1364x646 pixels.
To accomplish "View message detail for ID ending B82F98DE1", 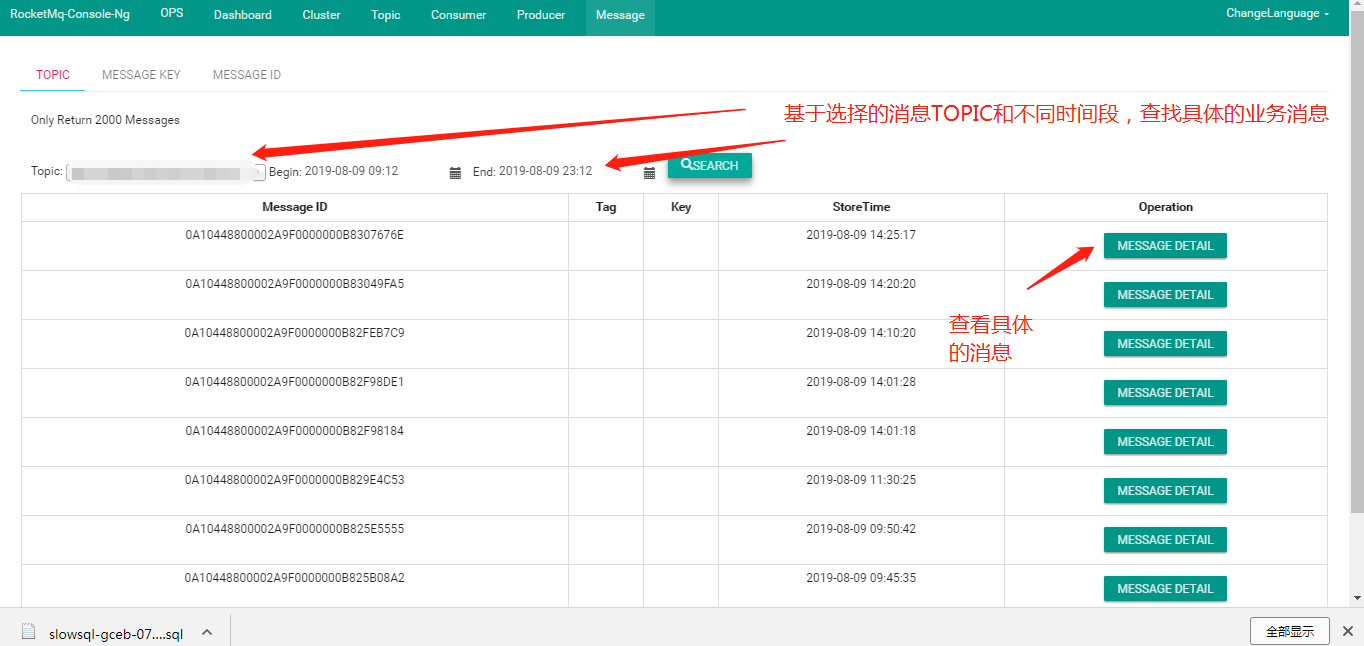I will click(1165, 393).
